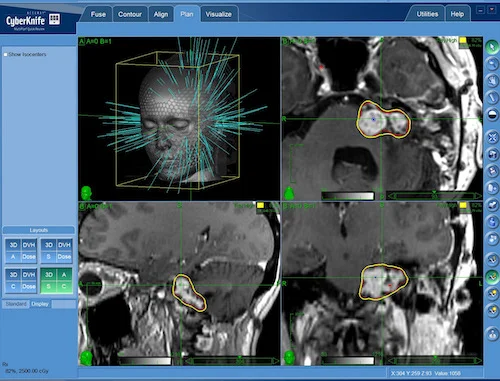Open the Utilities tab
The width and height of the screenshot is (500, 381).
point(427,14)
